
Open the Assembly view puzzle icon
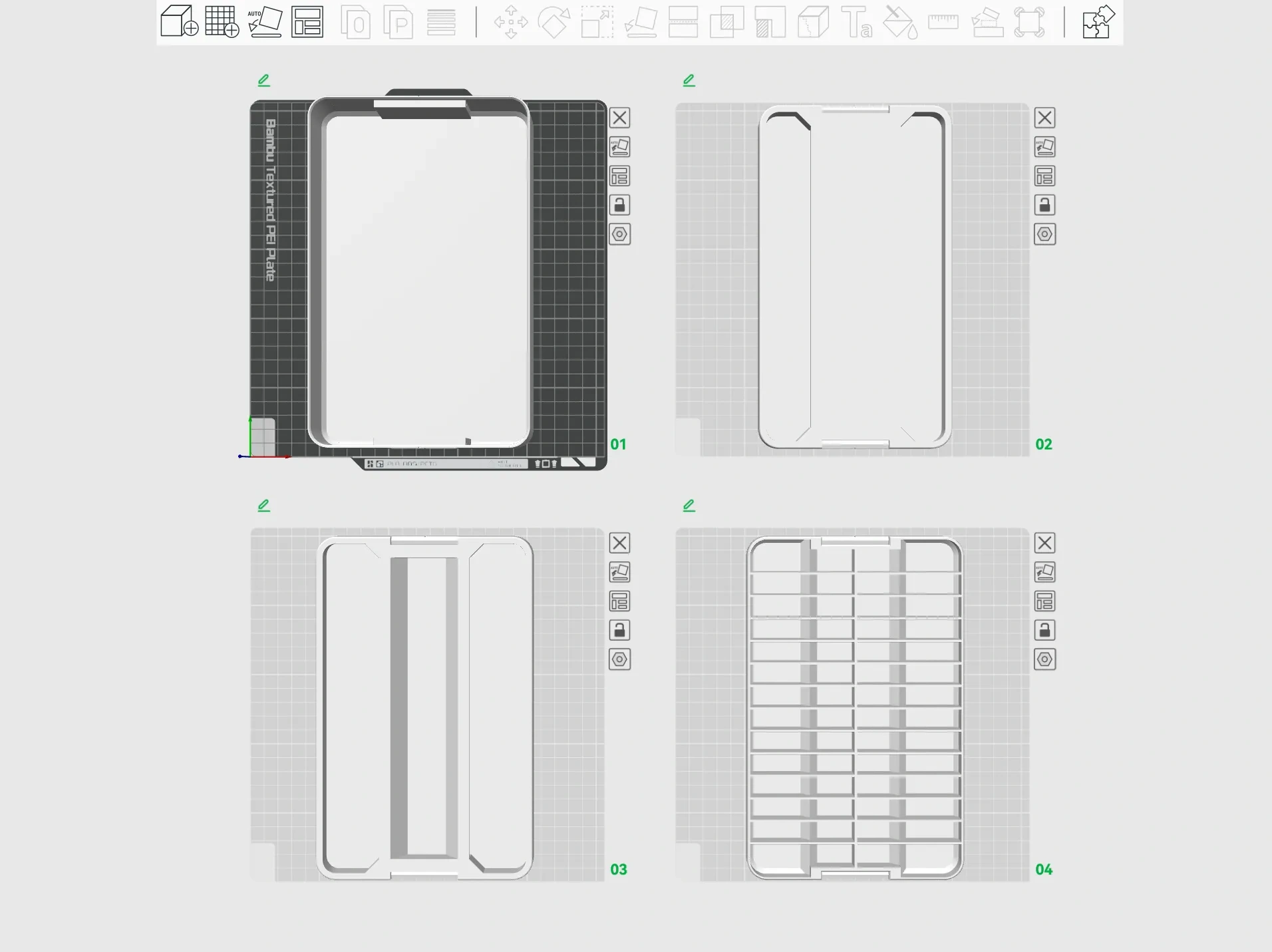click(x=1098, y=22)
